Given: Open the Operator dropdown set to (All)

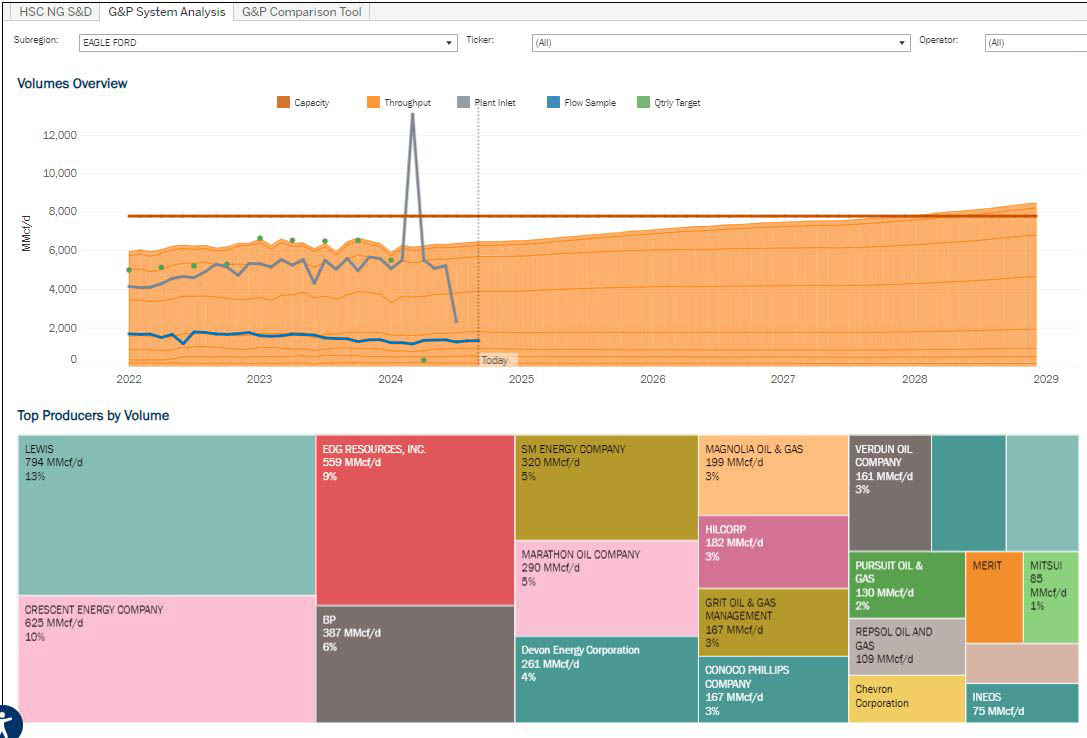Looking at the screenshot, I should [x=1036, y=42].
